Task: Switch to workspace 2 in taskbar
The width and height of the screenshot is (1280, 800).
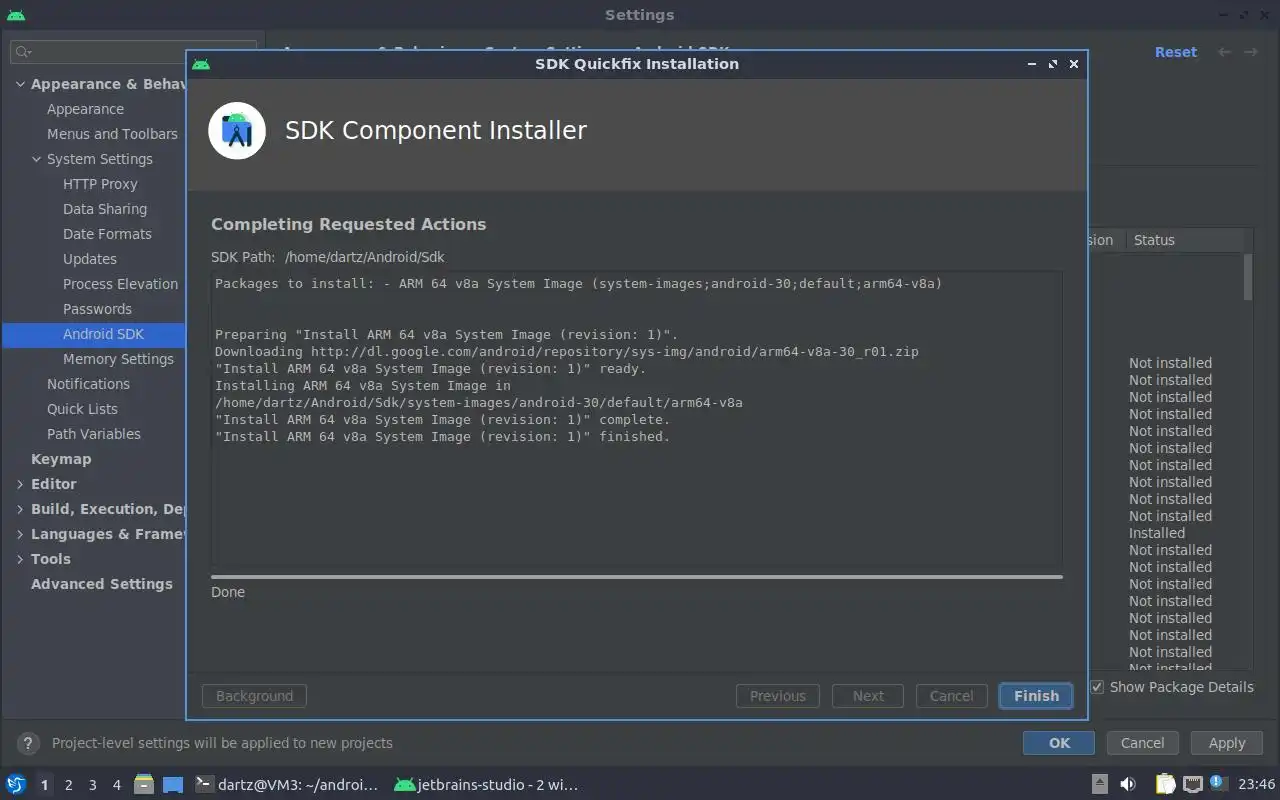Action: 68,785
